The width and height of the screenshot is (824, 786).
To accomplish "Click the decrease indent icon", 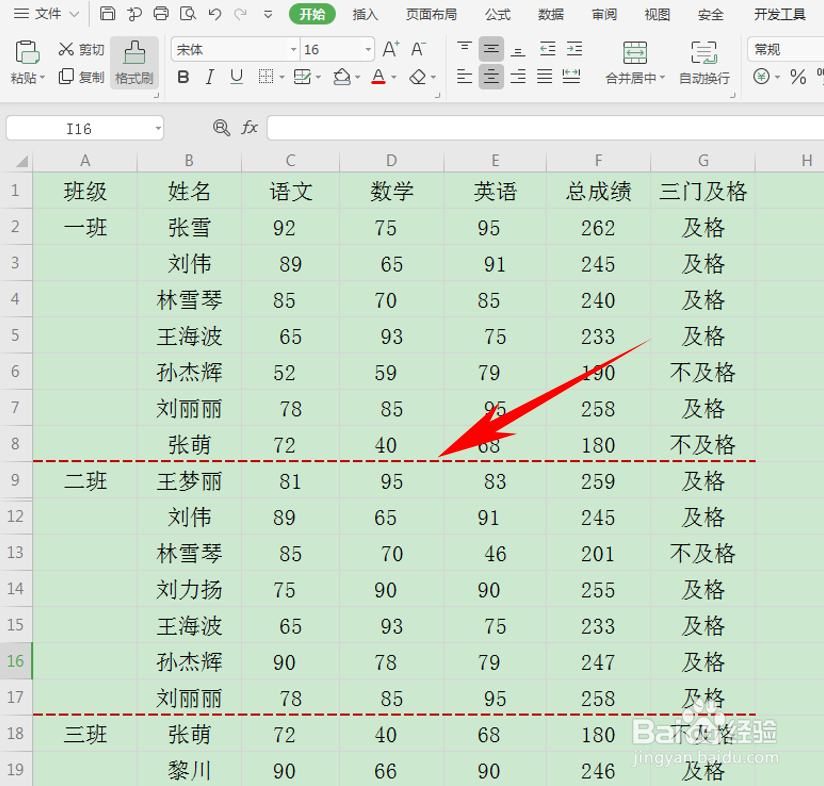I will click(548, 49).
